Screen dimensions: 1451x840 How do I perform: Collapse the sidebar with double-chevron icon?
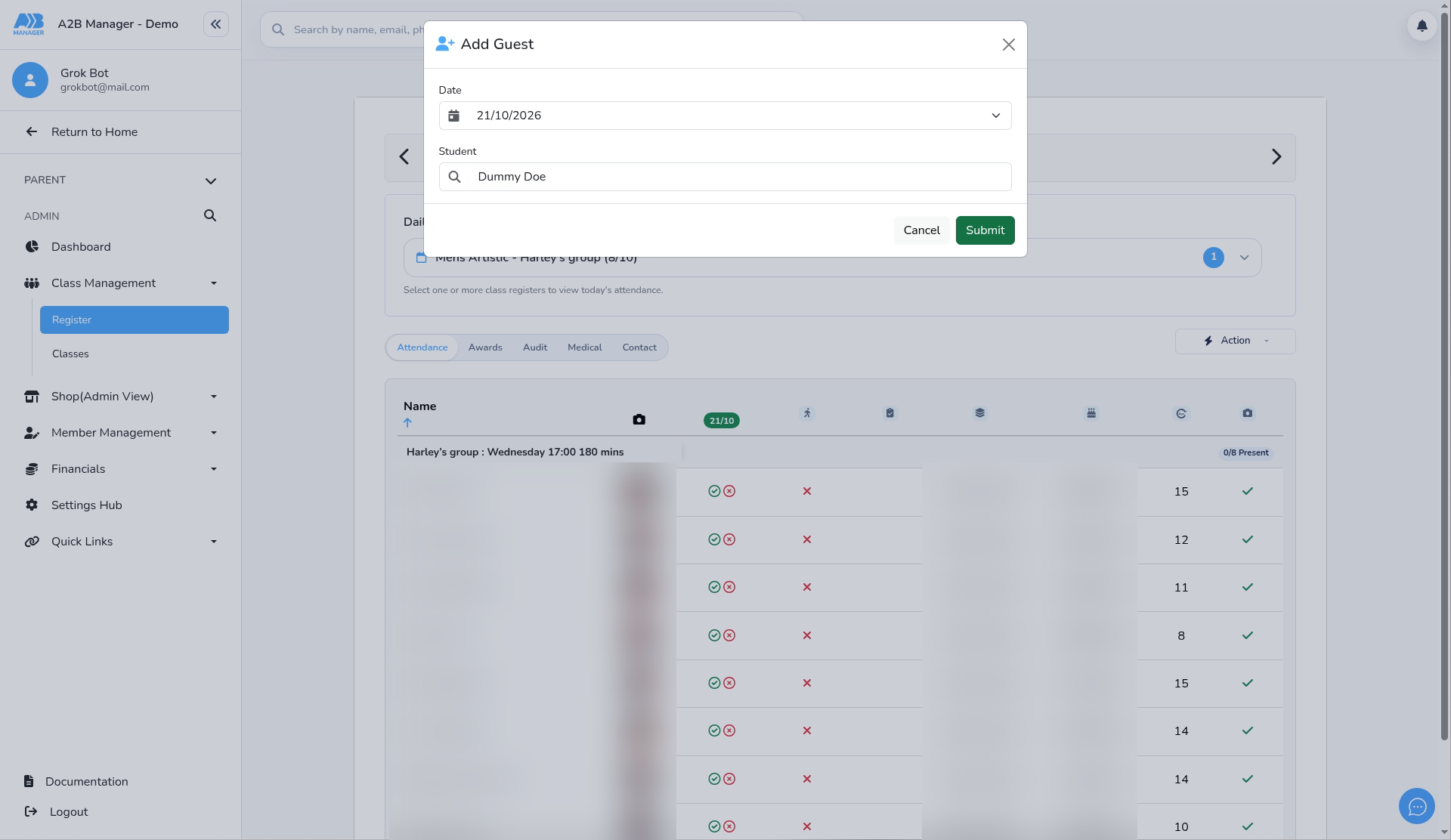[x=215, y=24]
